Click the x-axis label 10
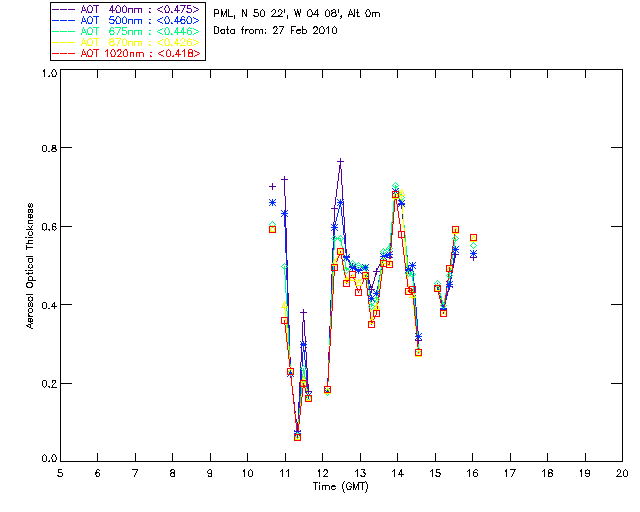 (x=247, y=474)
